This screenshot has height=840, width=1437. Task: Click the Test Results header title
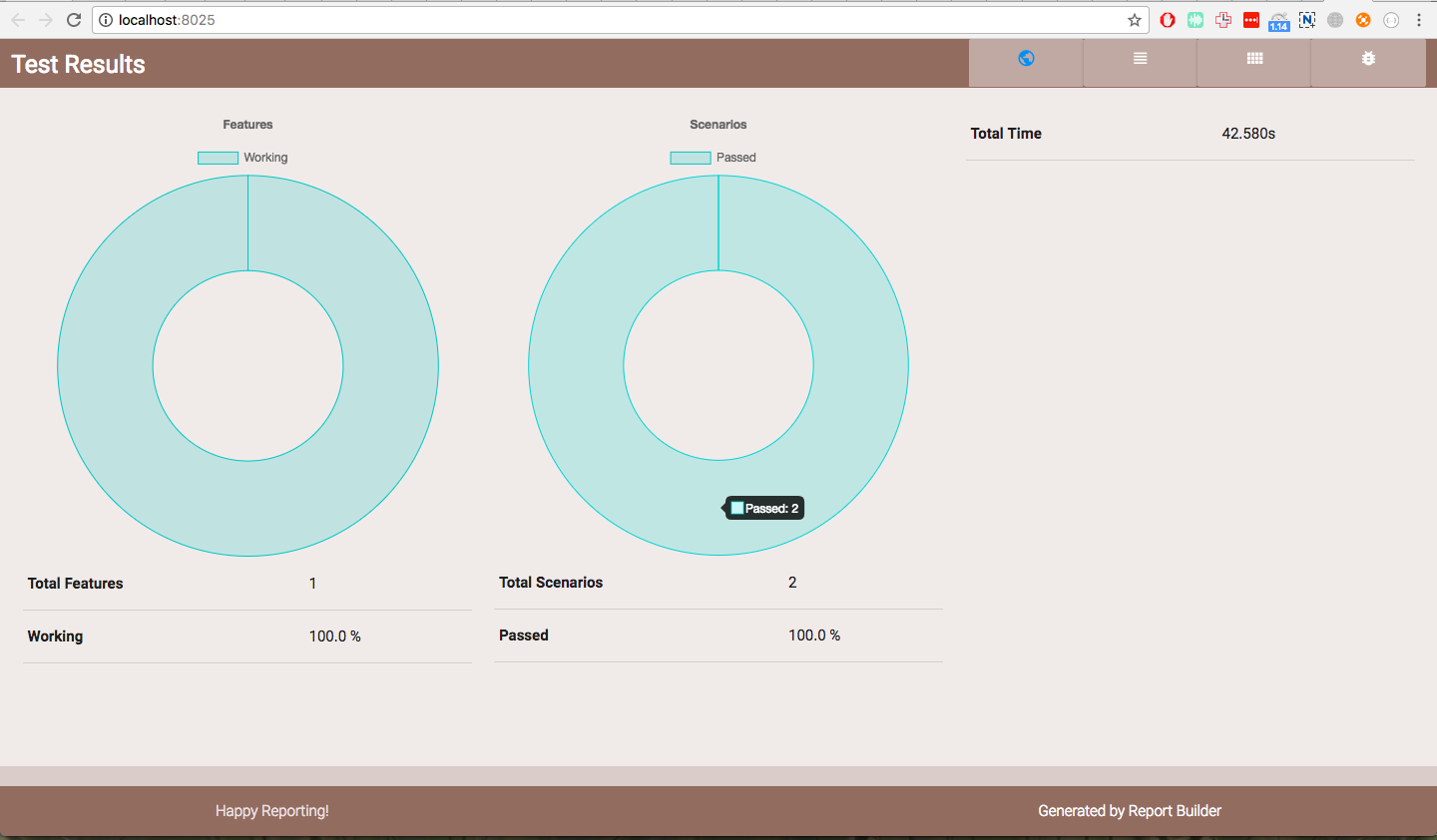78,64
